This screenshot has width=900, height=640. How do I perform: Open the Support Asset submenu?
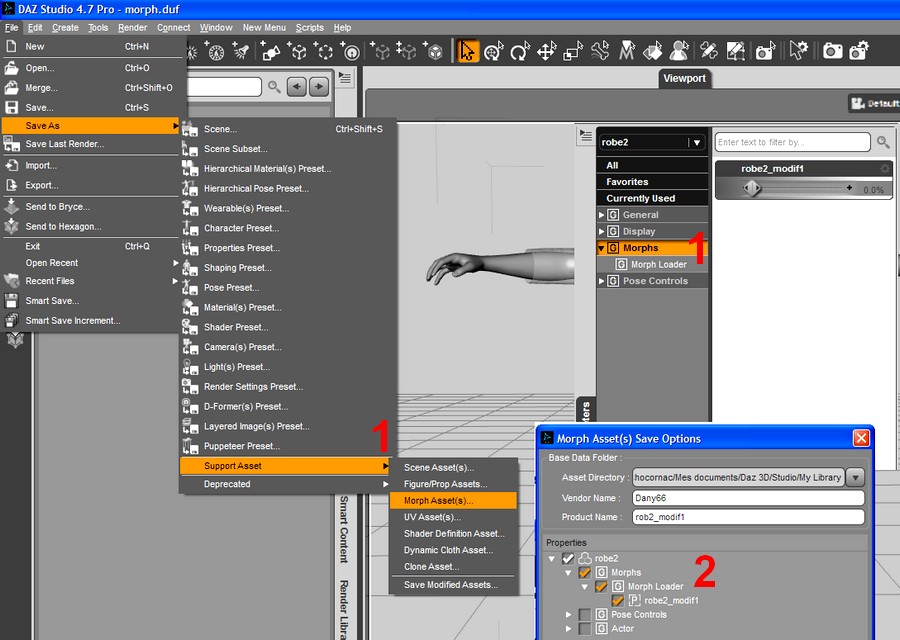285,466
